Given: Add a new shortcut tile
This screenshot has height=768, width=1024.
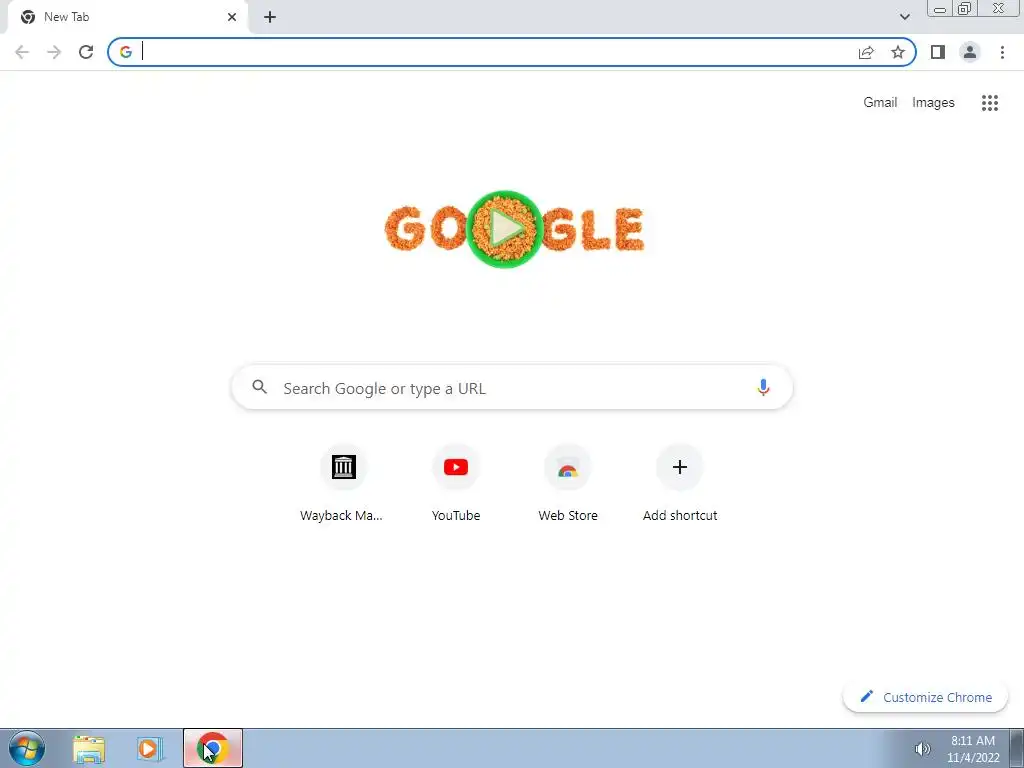Looking at the screenshot, I should coord(680,484).
